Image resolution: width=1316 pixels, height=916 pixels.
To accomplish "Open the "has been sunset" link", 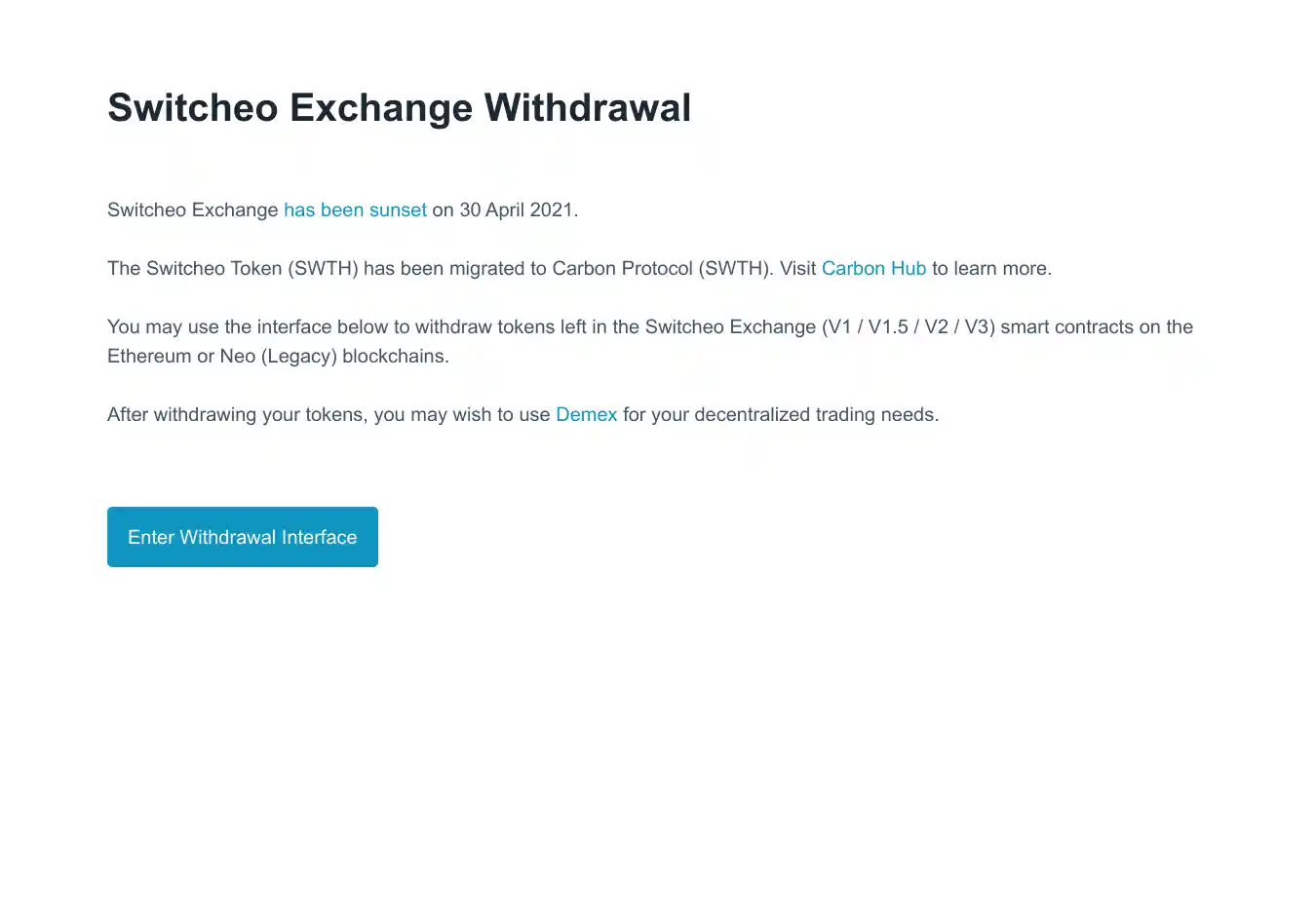I will pos(355,210).
